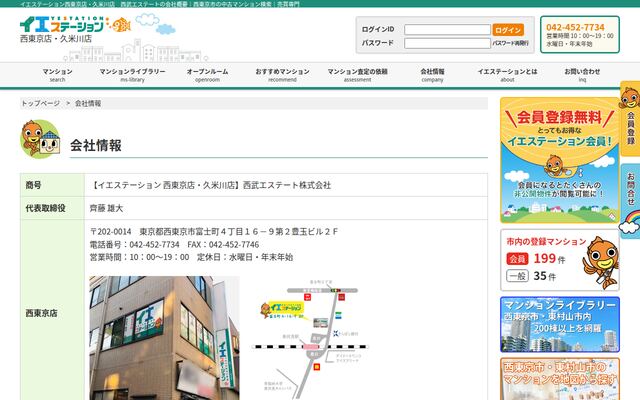Click the red 会員 badge
Screen dimensions: 640x400
(x=517, y=259)
